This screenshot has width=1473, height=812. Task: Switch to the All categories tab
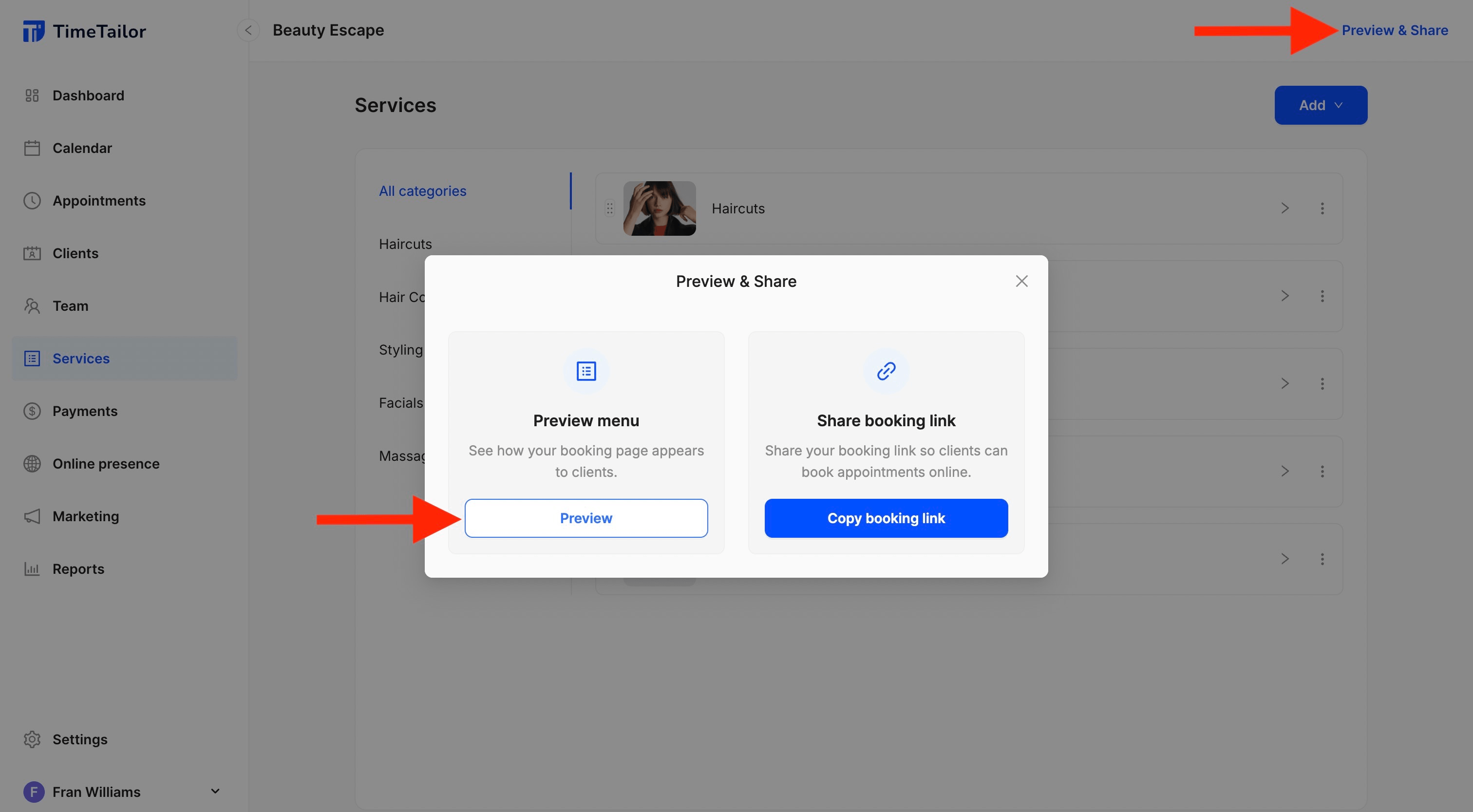click(x=423, y=190)
